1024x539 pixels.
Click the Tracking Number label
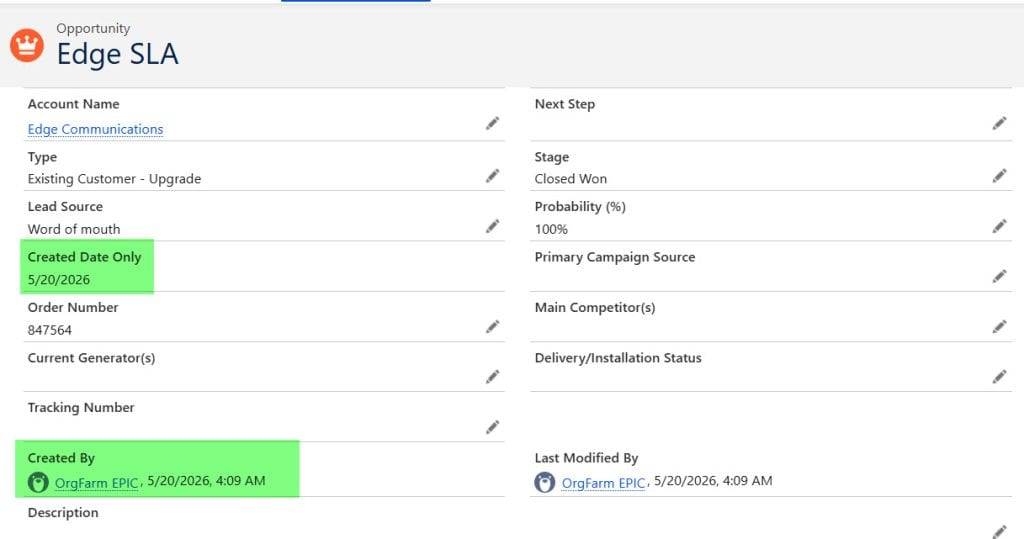coord(81,408)
